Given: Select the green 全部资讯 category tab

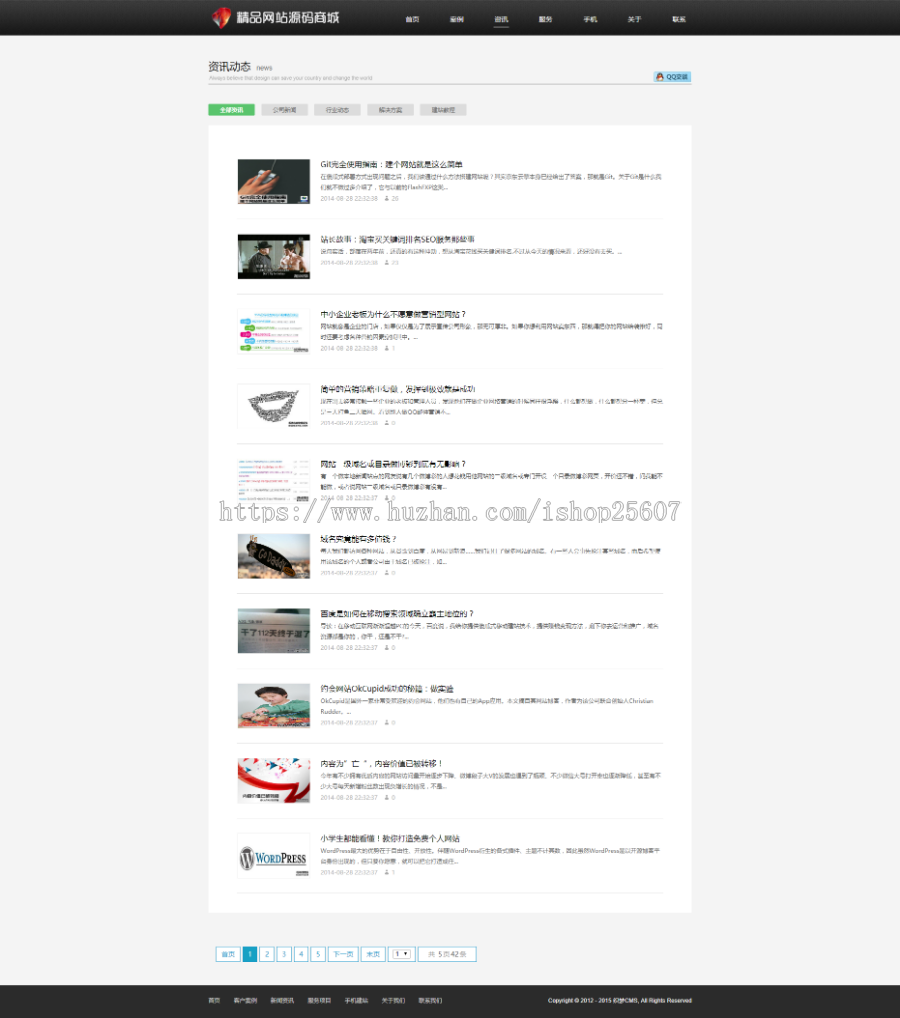Looking at the screenshot, I should (231, 110).
